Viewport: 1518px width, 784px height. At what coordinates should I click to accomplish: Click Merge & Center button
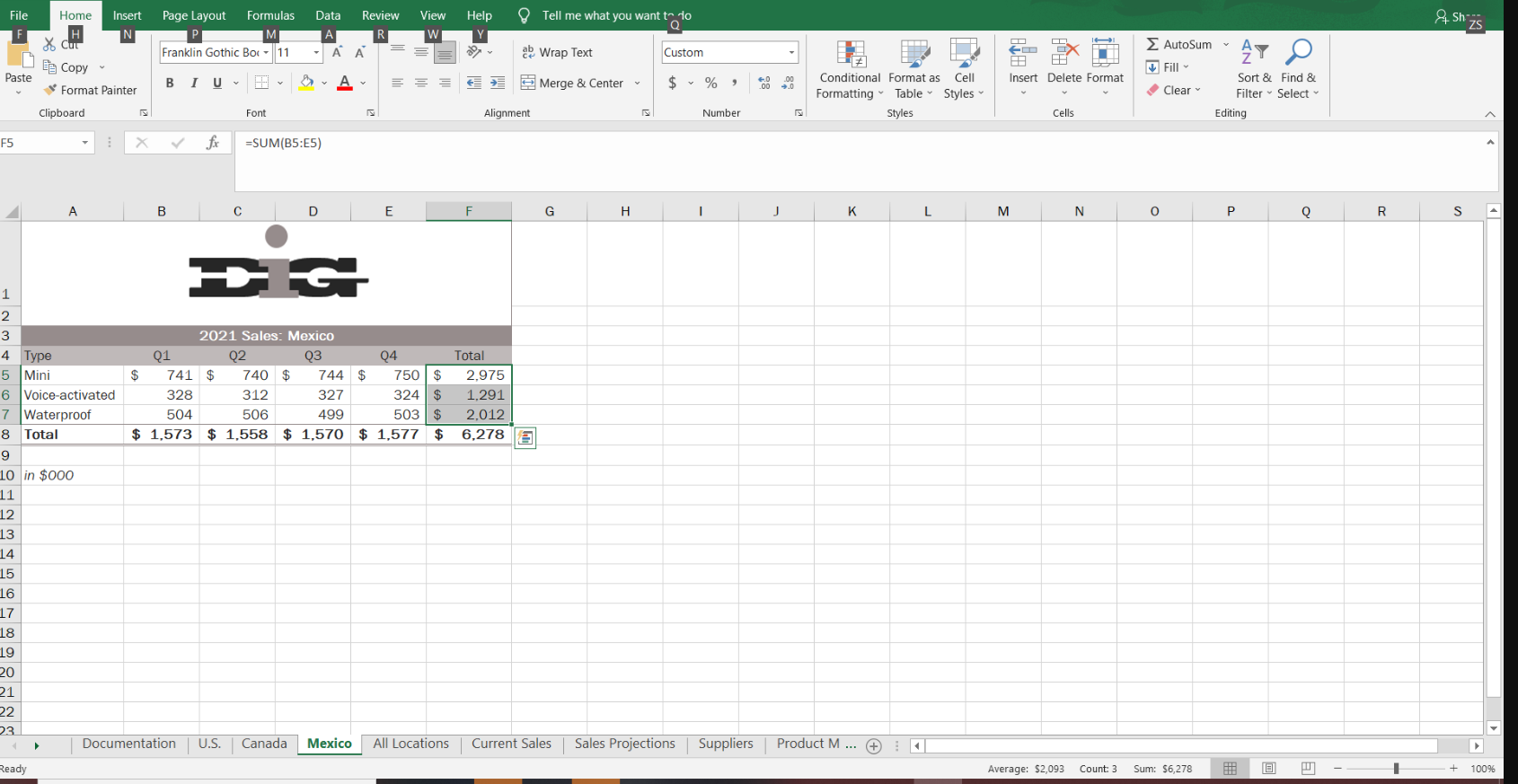coord(572,83)
